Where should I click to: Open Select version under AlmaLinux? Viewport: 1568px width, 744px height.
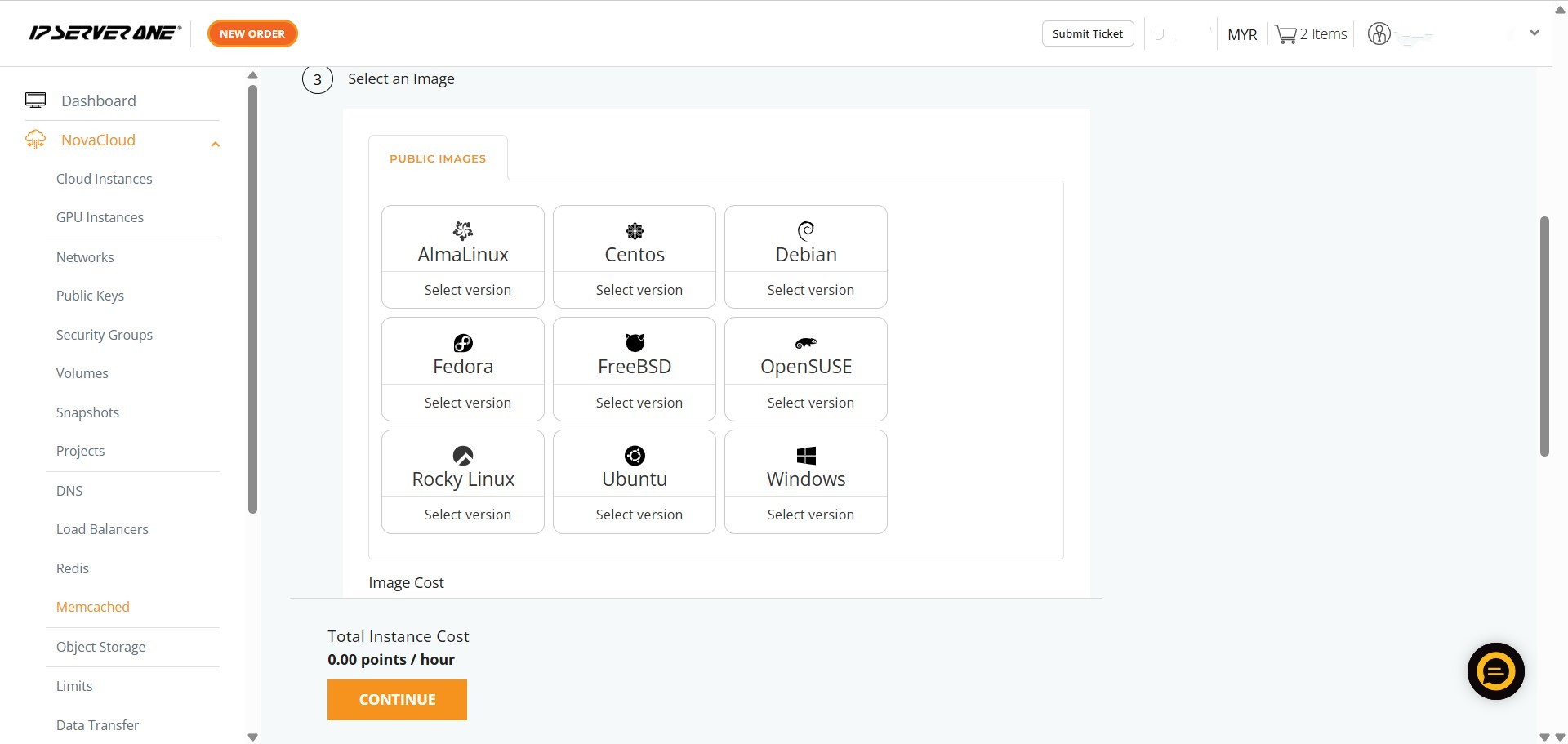[467, 290]
